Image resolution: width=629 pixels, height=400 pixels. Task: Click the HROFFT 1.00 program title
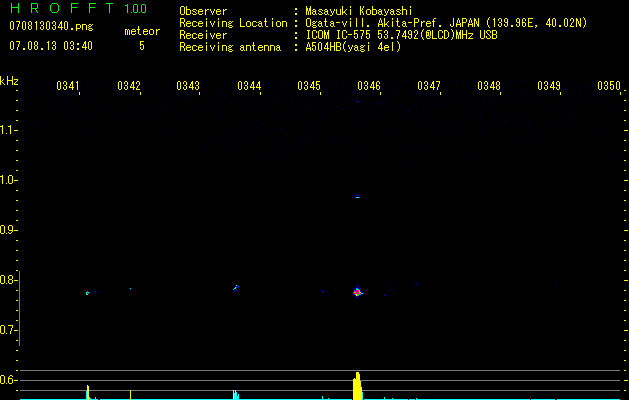(78, 8)
